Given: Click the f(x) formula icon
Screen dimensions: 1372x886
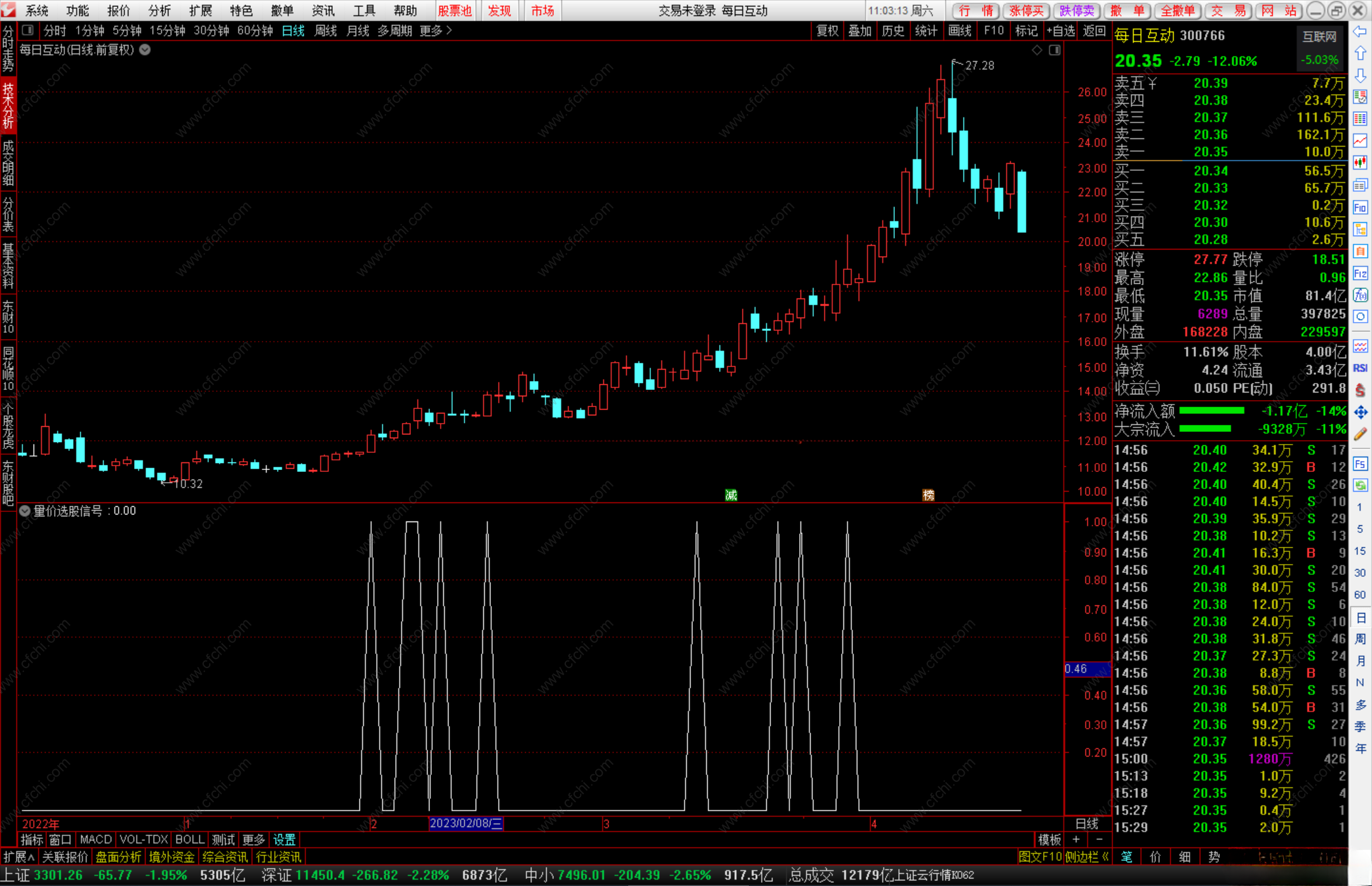Looking at the screenshot, I should [x=1360, y=295].
